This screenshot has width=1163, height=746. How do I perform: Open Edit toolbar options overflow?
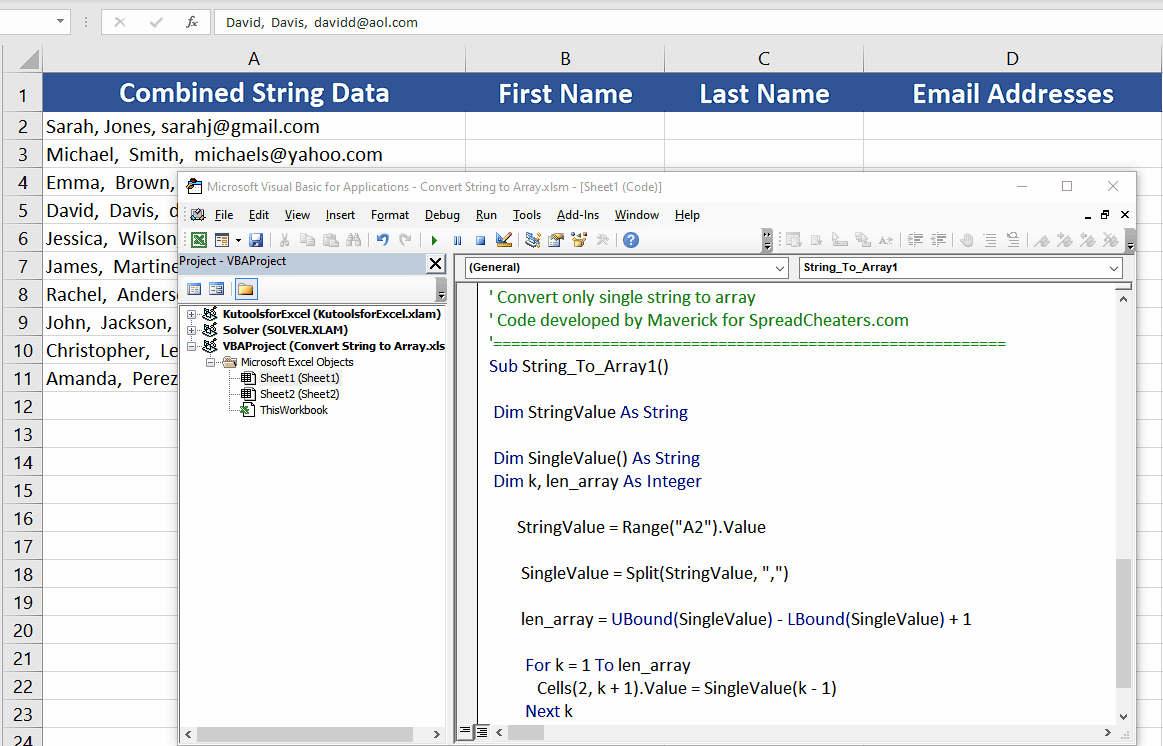(x=1130, y=240)
